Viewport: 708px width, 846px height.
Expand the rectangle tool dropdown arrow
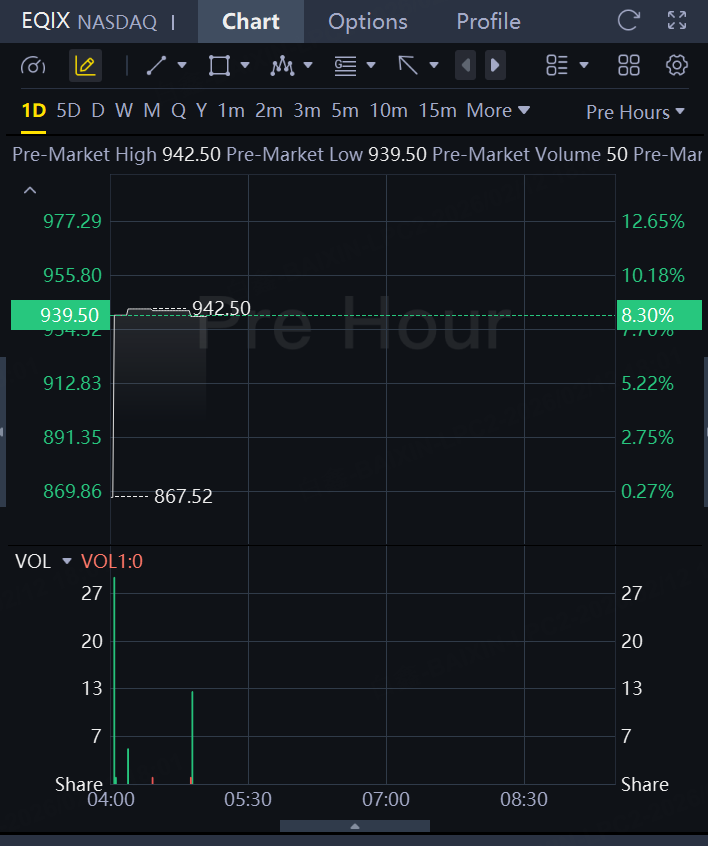245,65
